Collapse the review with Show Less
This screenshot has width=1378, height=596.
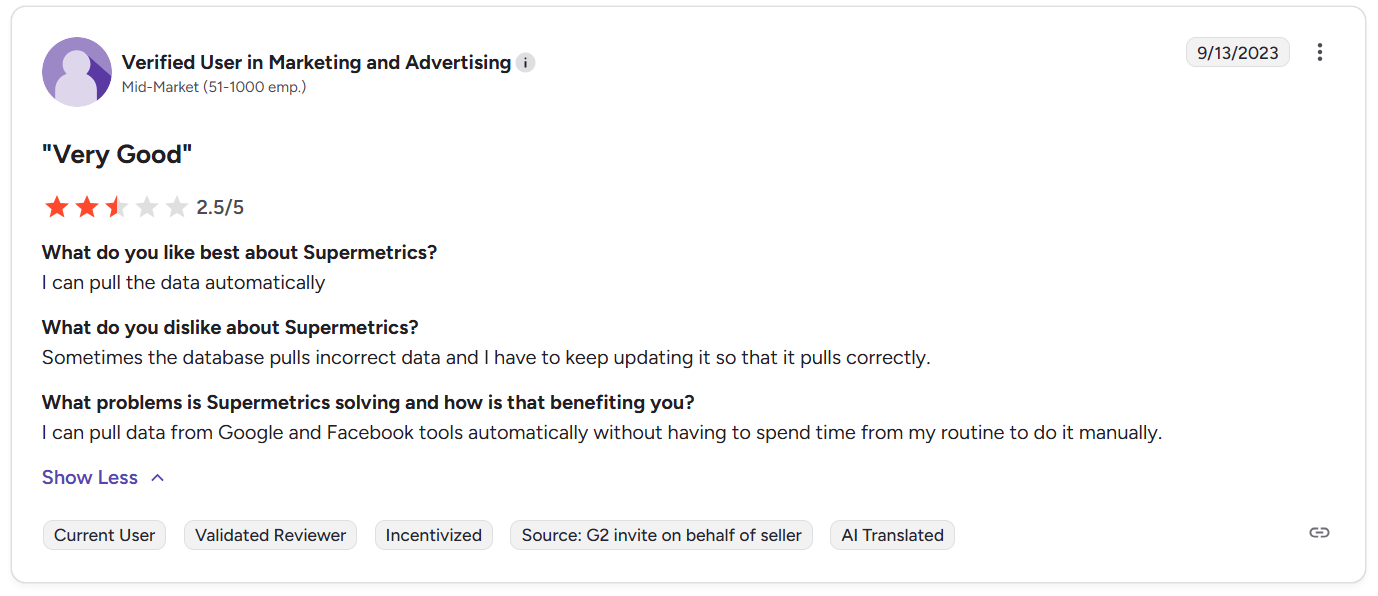tap(90, 478)
